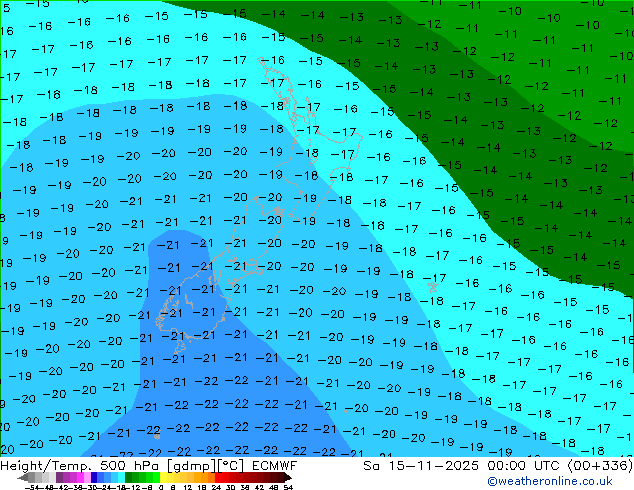
Task: Click the '00:00' time text
Action: pyautogui.click(x=506, y=466)
